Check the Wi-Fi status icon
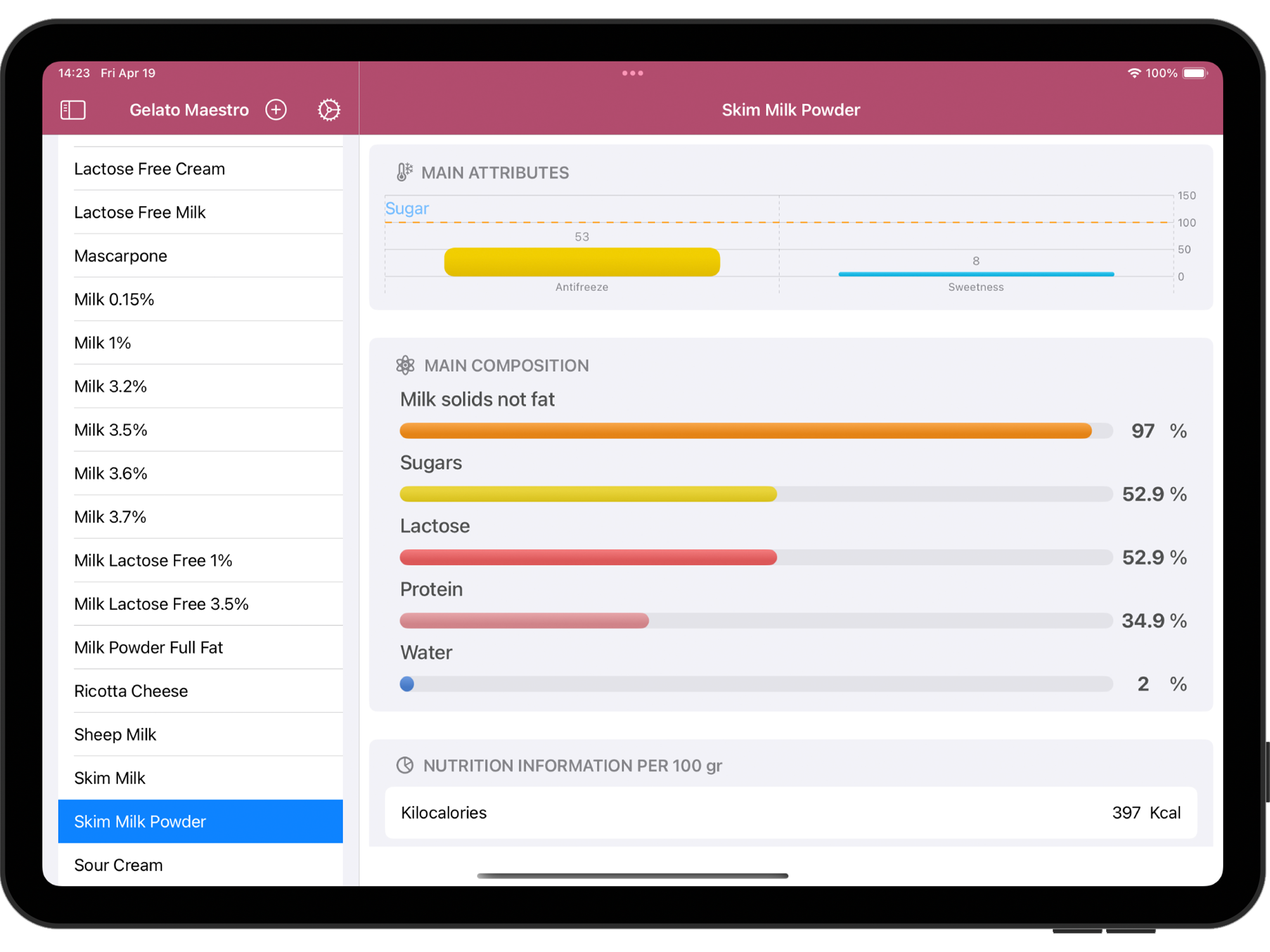Screen dimensions: 1270x952 coord(1134,73)
